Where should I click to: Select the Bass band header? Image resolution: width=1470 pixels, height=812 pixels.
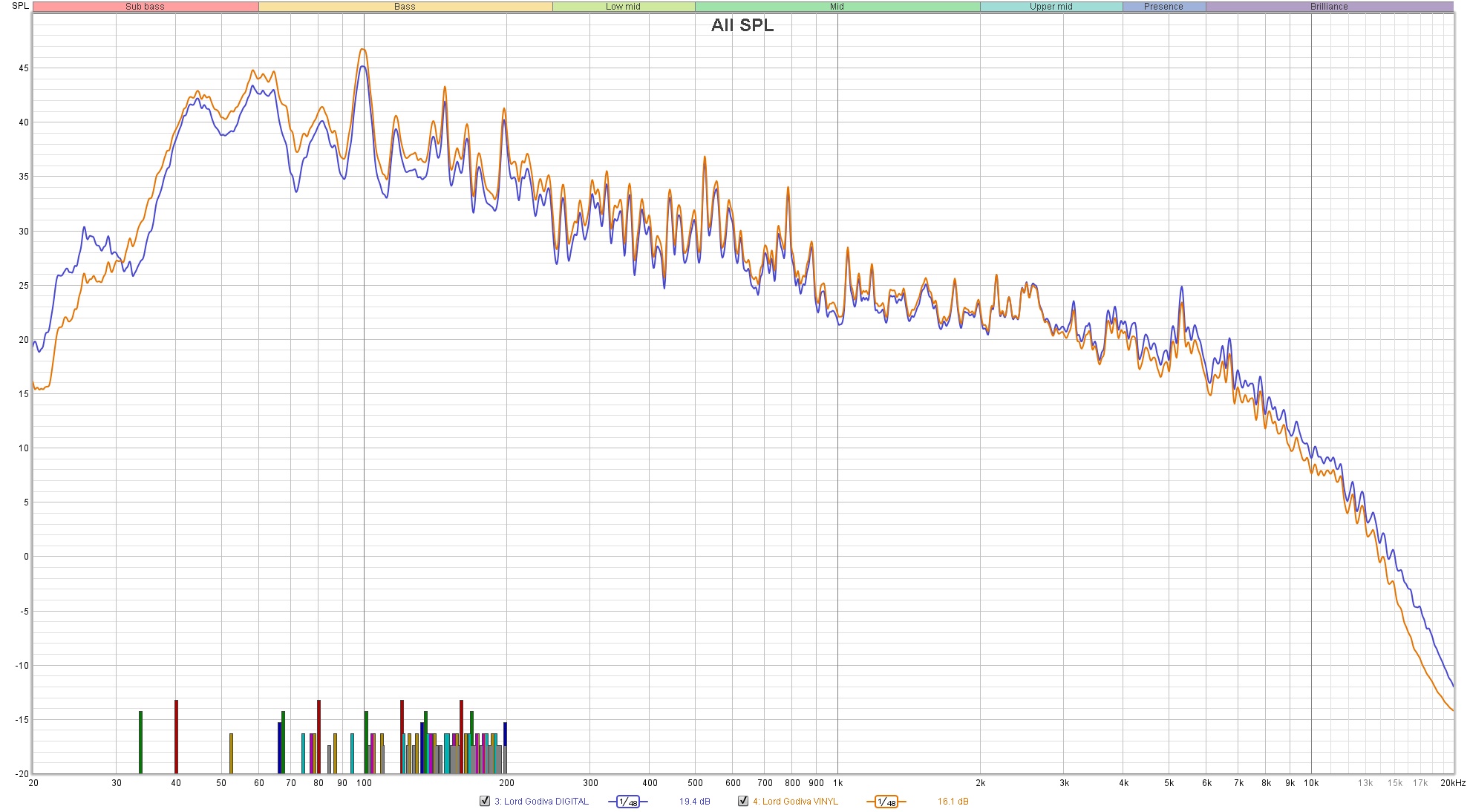[405, 7]
